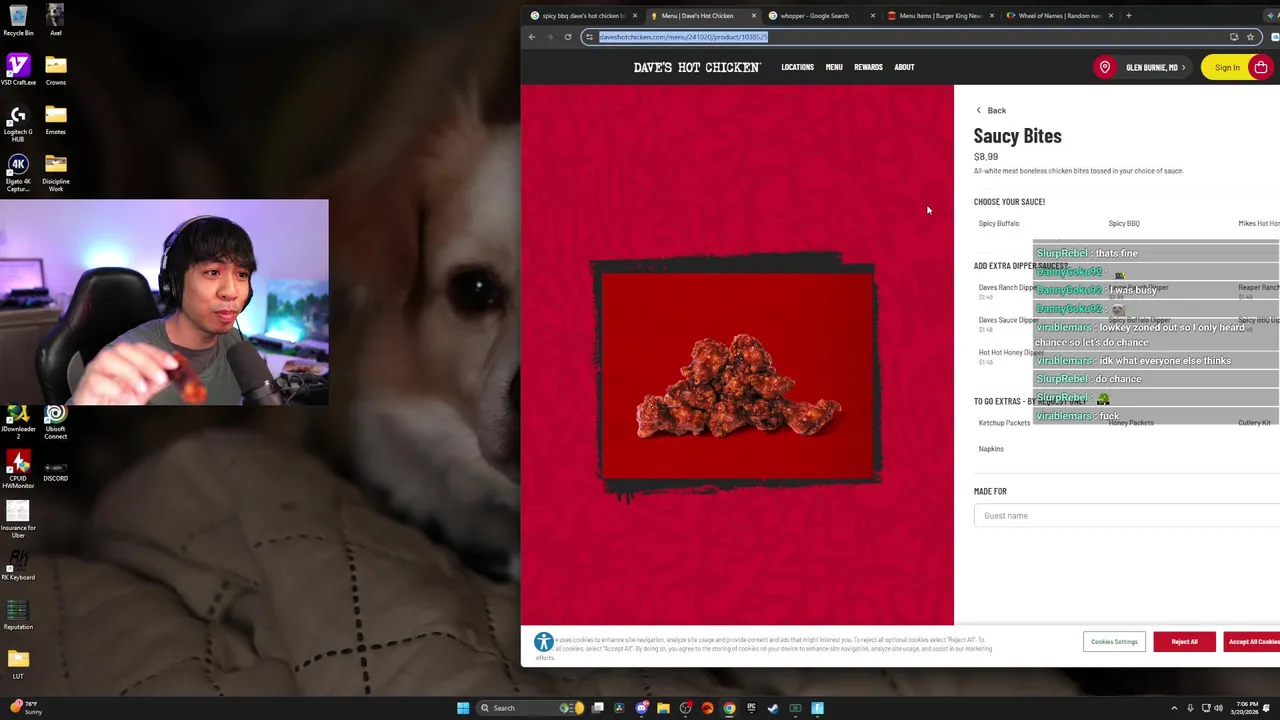The height and width of the screenshot is (720, 1280).
Task: Switch to Menu Items Burger King tab
Action: click(x=940, y=15)
